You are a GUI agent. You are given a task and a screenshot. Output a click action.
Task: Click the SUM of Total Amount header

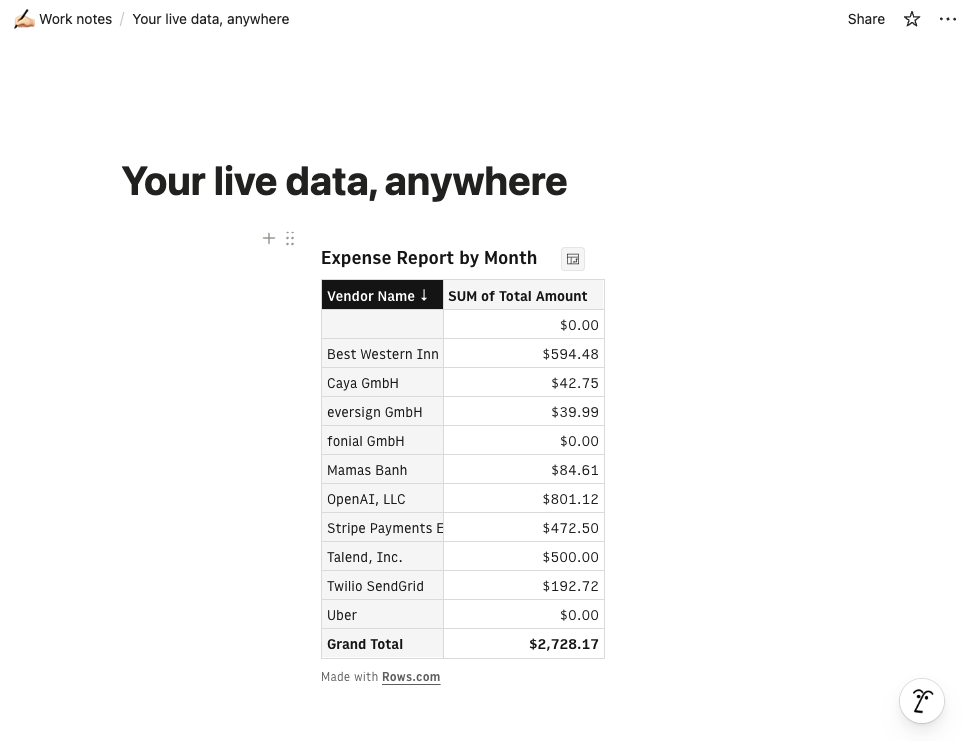point(523,296)
